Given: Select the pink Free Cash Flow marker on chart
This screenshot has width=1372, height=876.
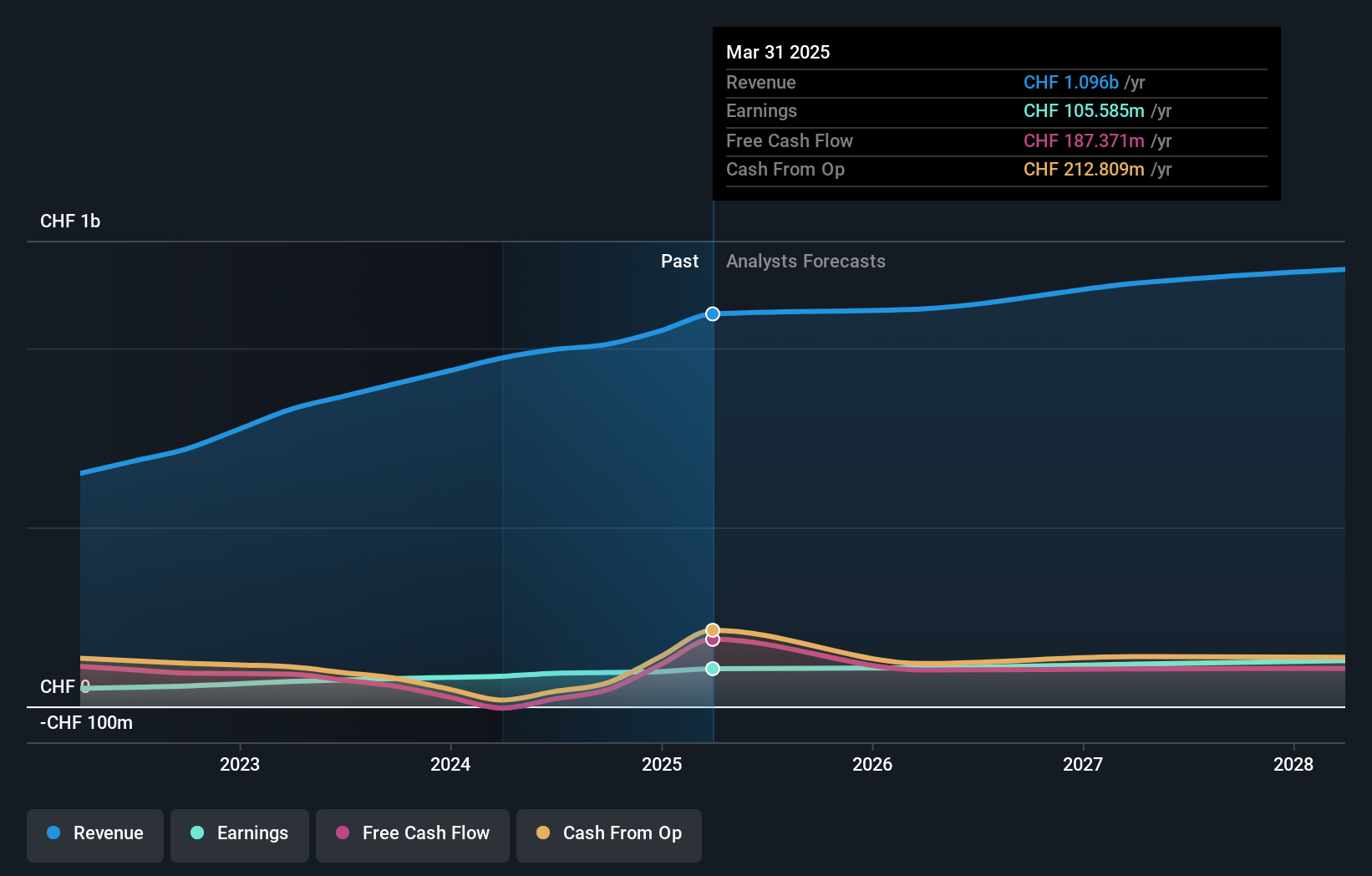Looking at the screenshot, I should (712, 640).
